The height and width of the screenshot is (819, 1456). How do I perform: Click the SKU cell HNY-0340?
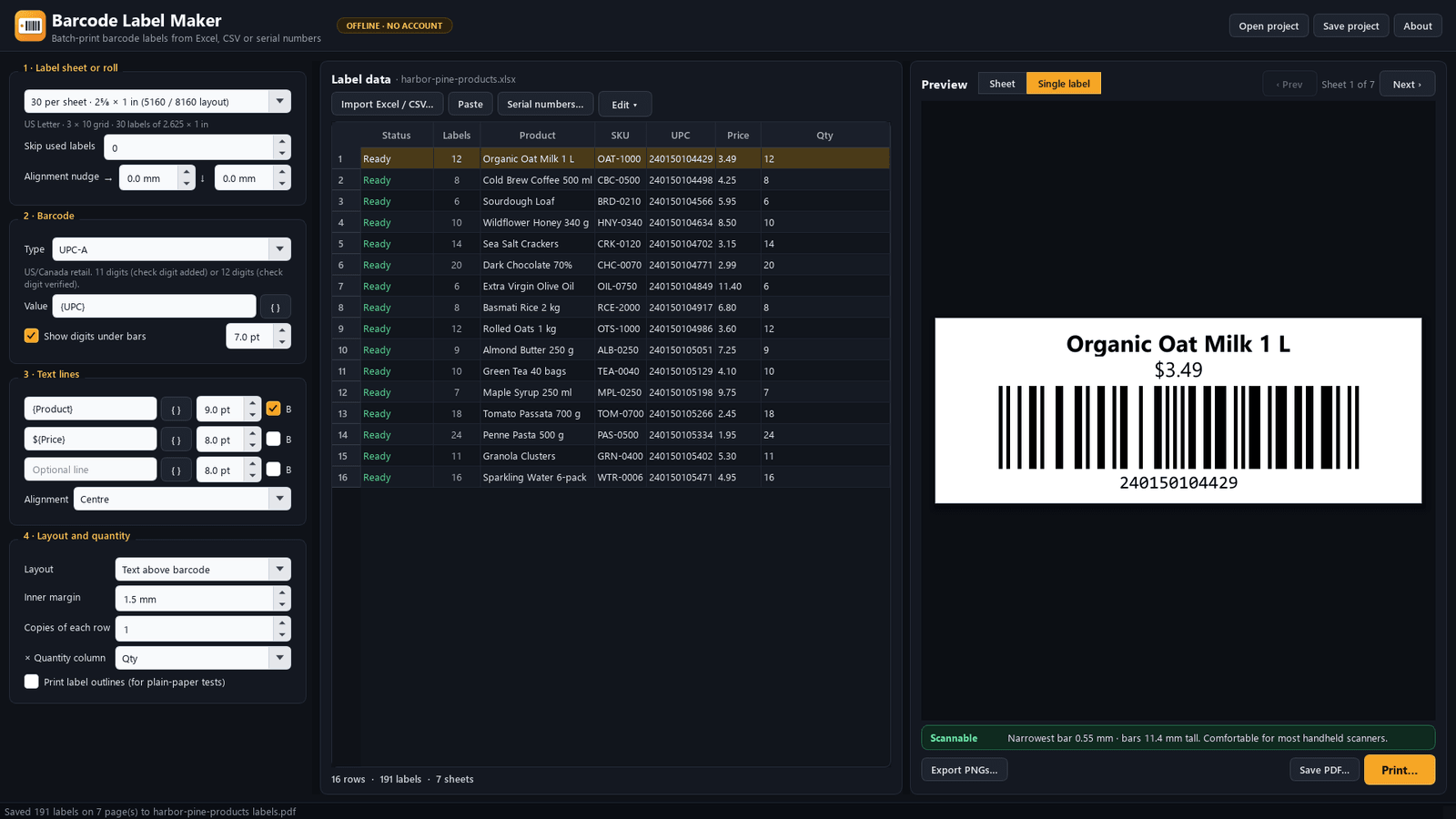[x=620, y=222]
